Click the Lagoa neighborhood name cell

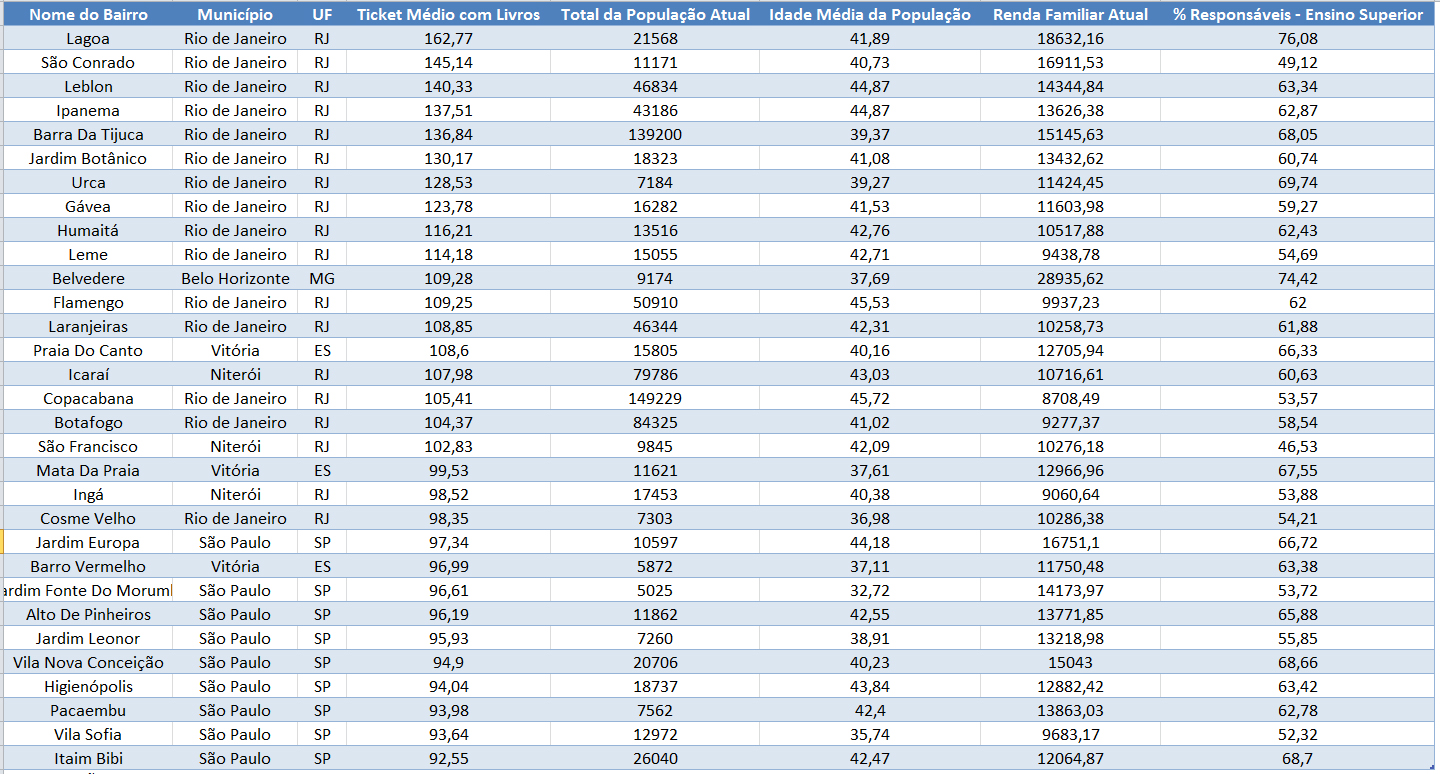point(88,38)
